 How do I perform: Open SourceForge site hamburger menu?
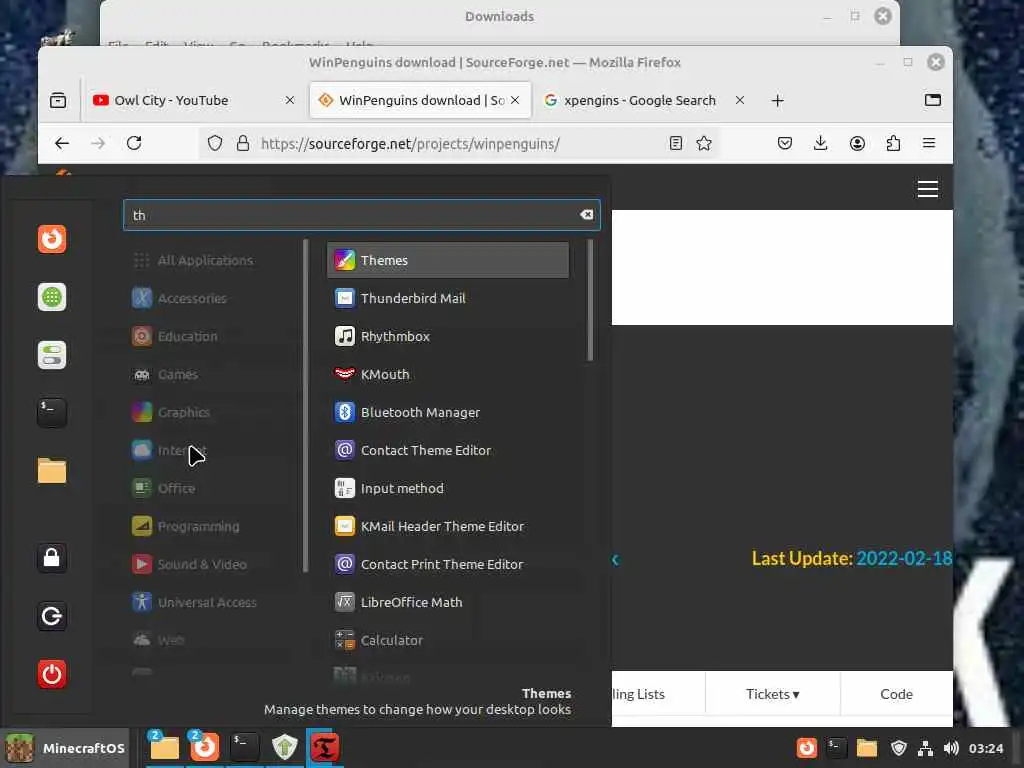(x=927, y=189)
